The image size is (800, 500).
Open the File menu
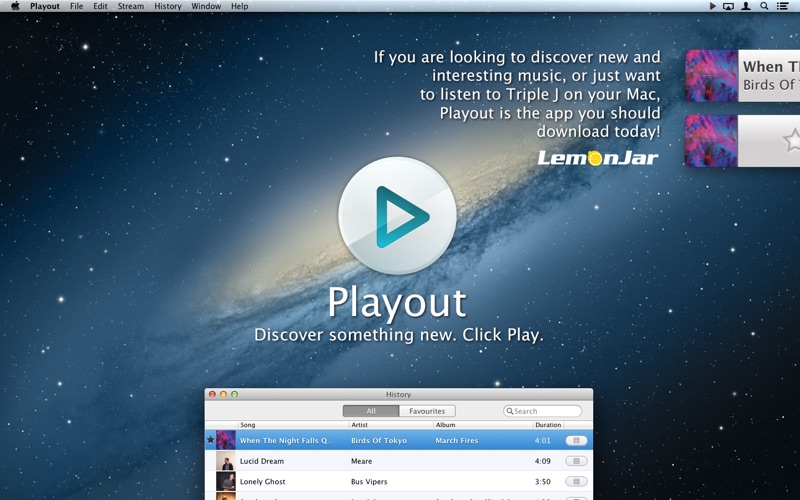click(77, 6)
